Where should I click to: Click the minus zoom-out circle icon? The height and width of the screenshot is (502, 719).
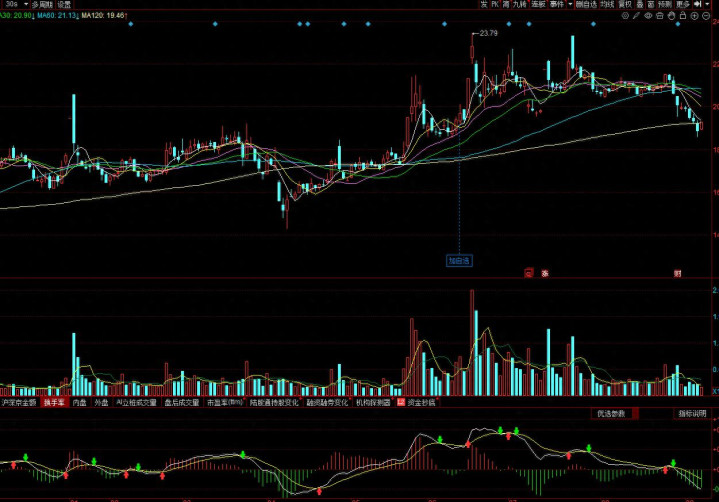pos(706,16)
